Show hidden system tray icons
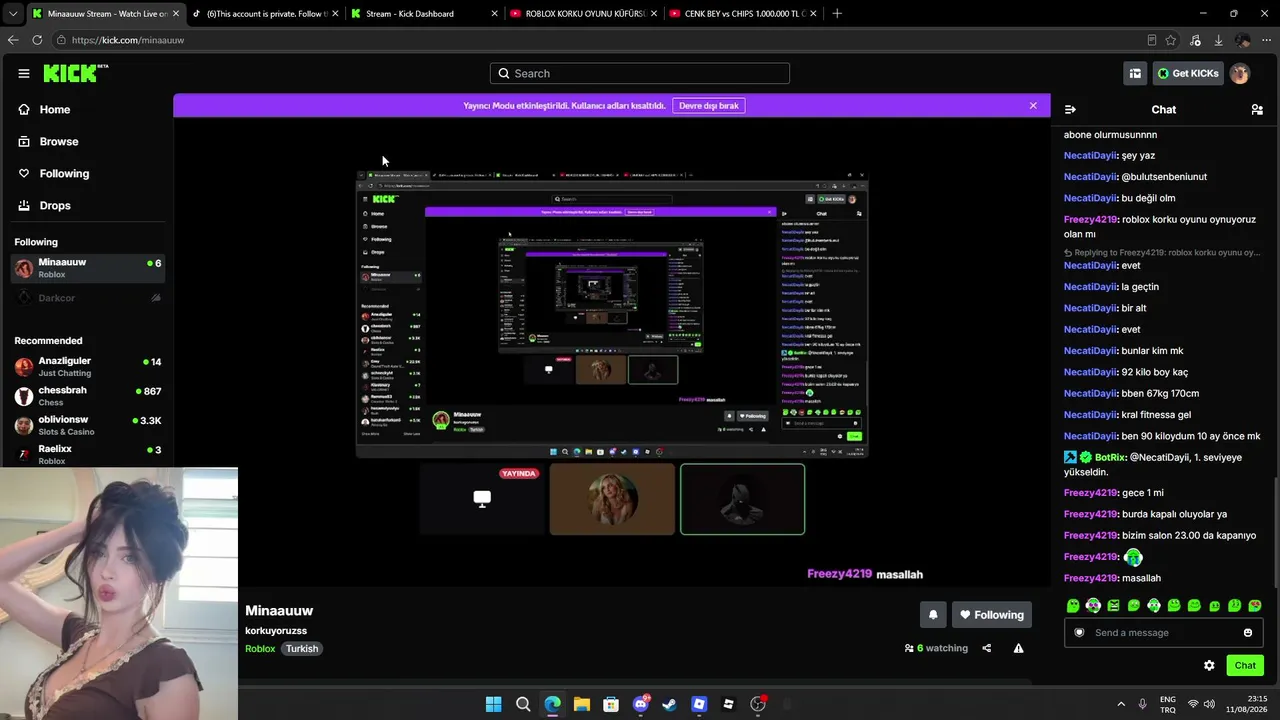 point(1120,704)
